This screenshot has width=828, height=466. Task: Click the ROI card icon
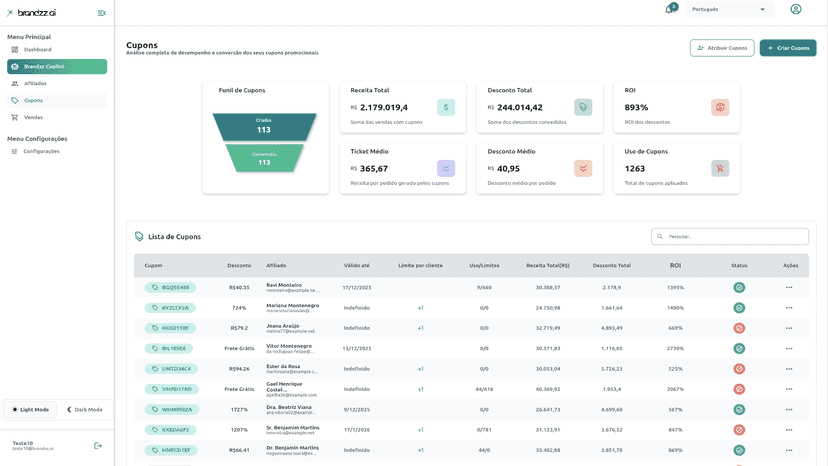tap(720, 107)
